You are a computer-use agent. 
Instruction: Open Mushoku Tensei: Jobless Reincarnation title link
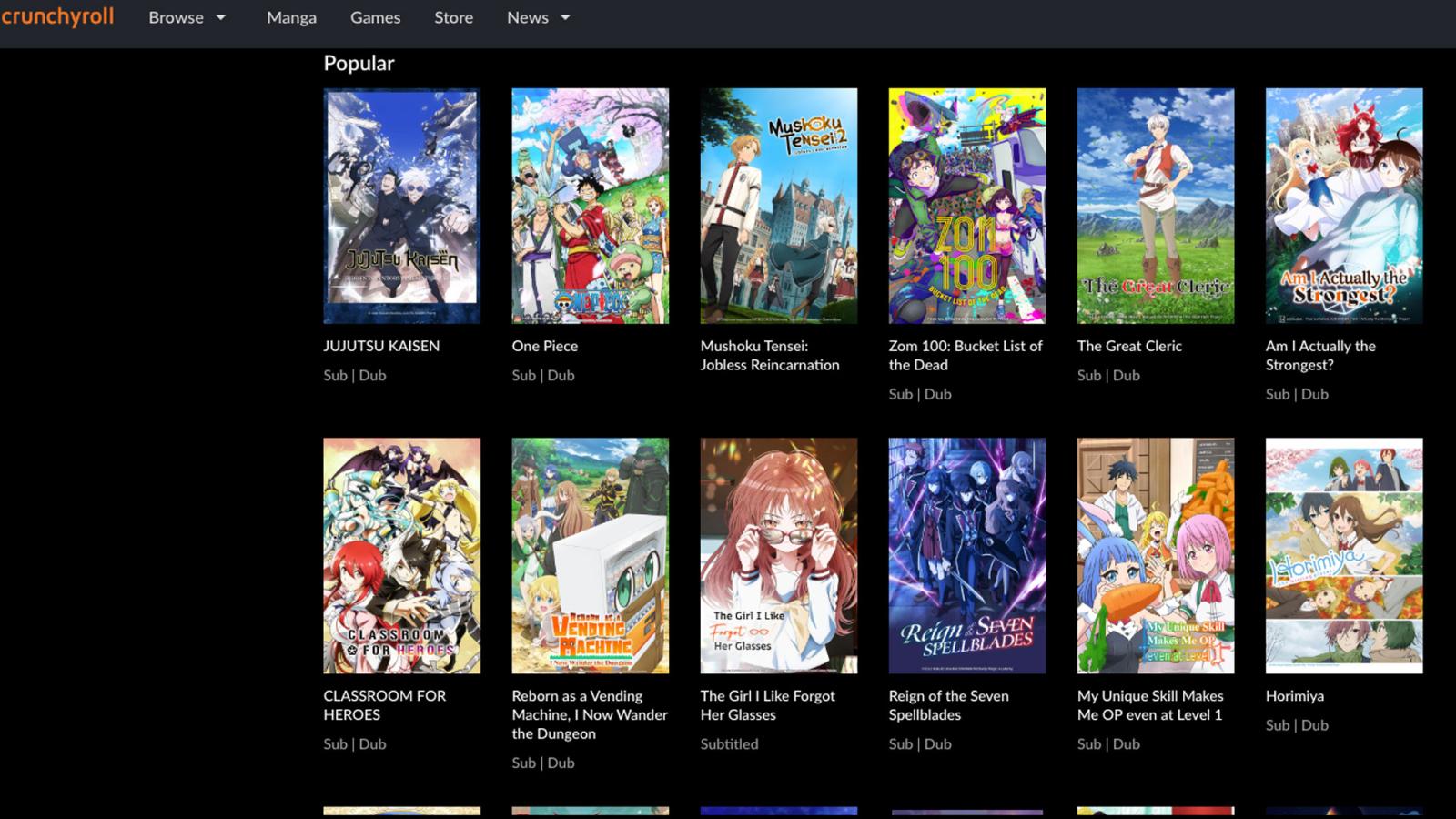click(x=770, y=355)
